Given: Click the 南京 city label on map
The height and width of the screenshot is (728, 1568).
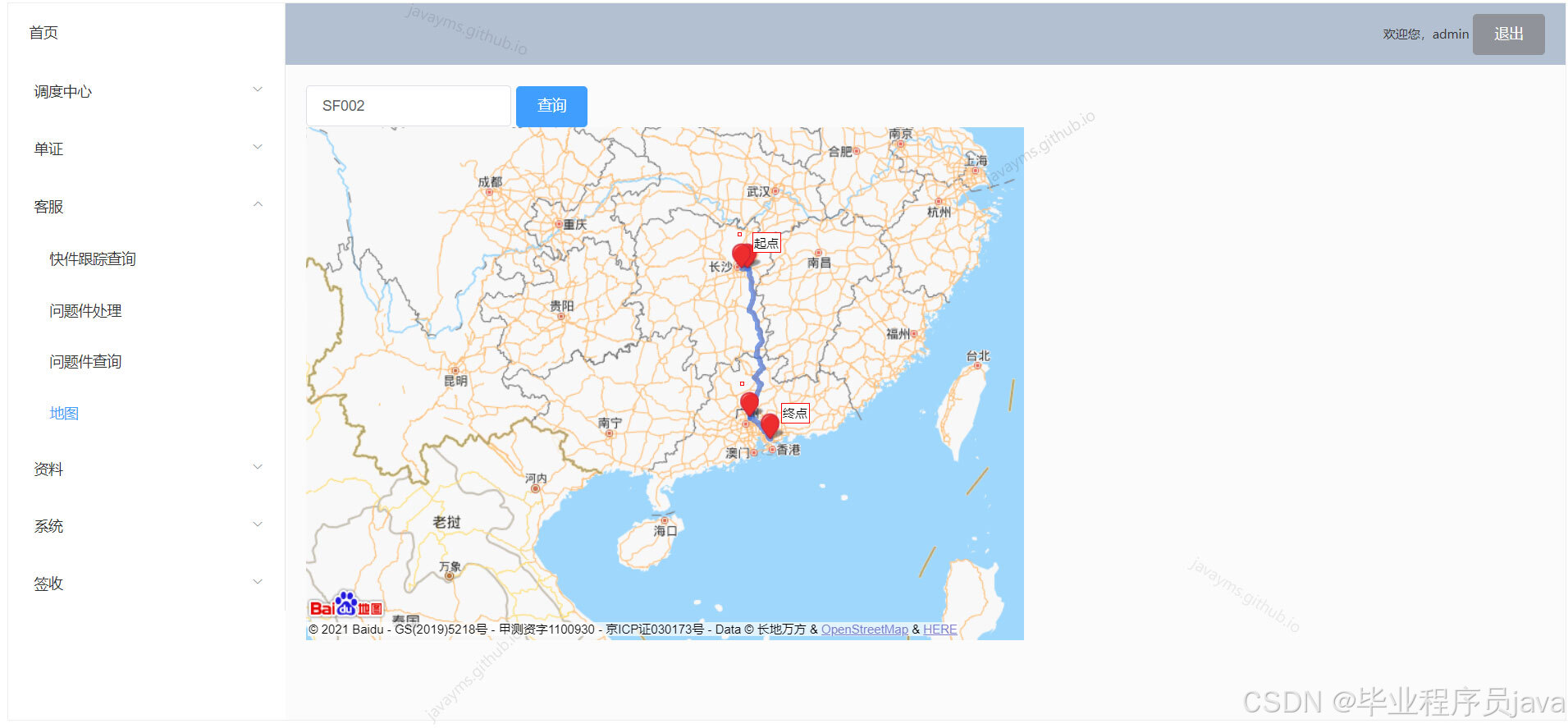Looking at the screenshot, I should click(900, 133).
